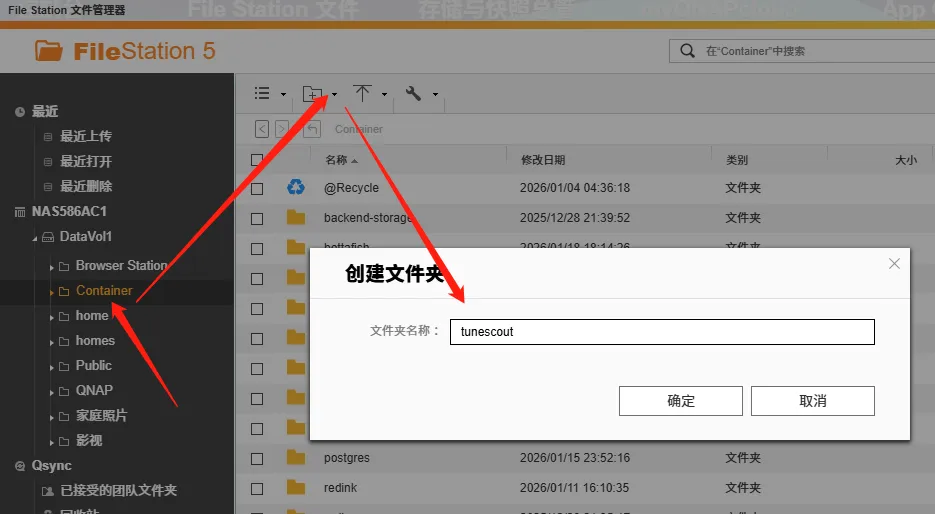The height and width of the screenshot is (514, 935).
Task: Click the @Recycle folder name
Action: click(x=351, y=188)
